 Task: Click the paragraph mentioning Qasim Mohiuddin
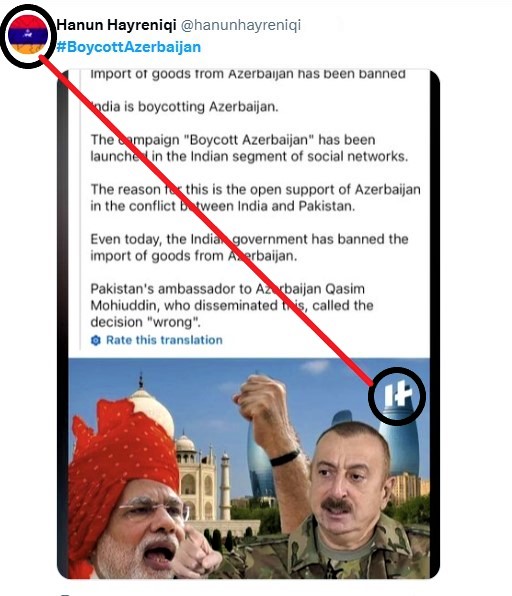(x=232, y=305)
